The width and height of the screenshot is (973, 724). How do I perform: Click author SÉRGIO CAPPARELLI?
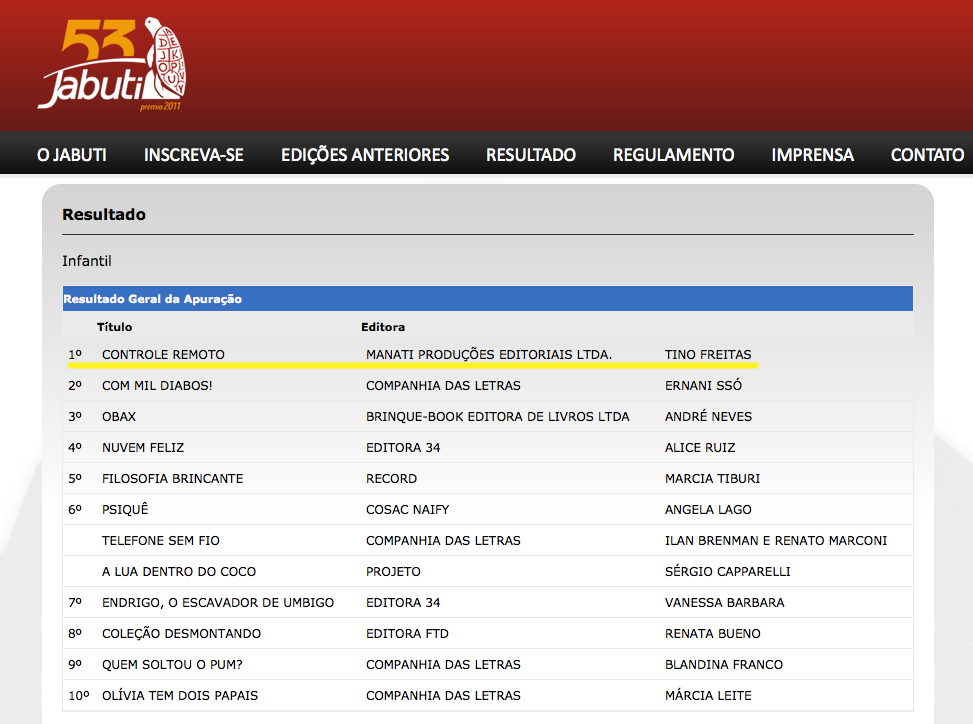(x=728, y=571)
